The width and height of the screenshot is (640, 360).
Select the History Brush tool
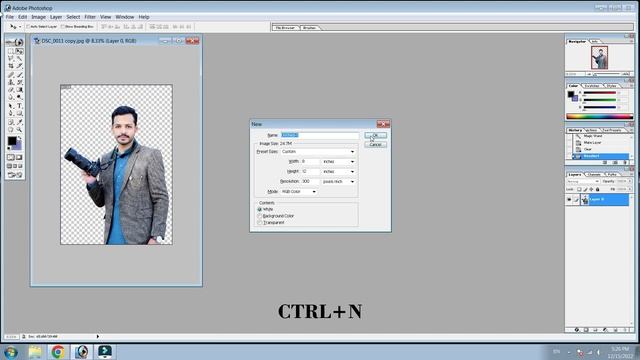click(x=19, y=82)
